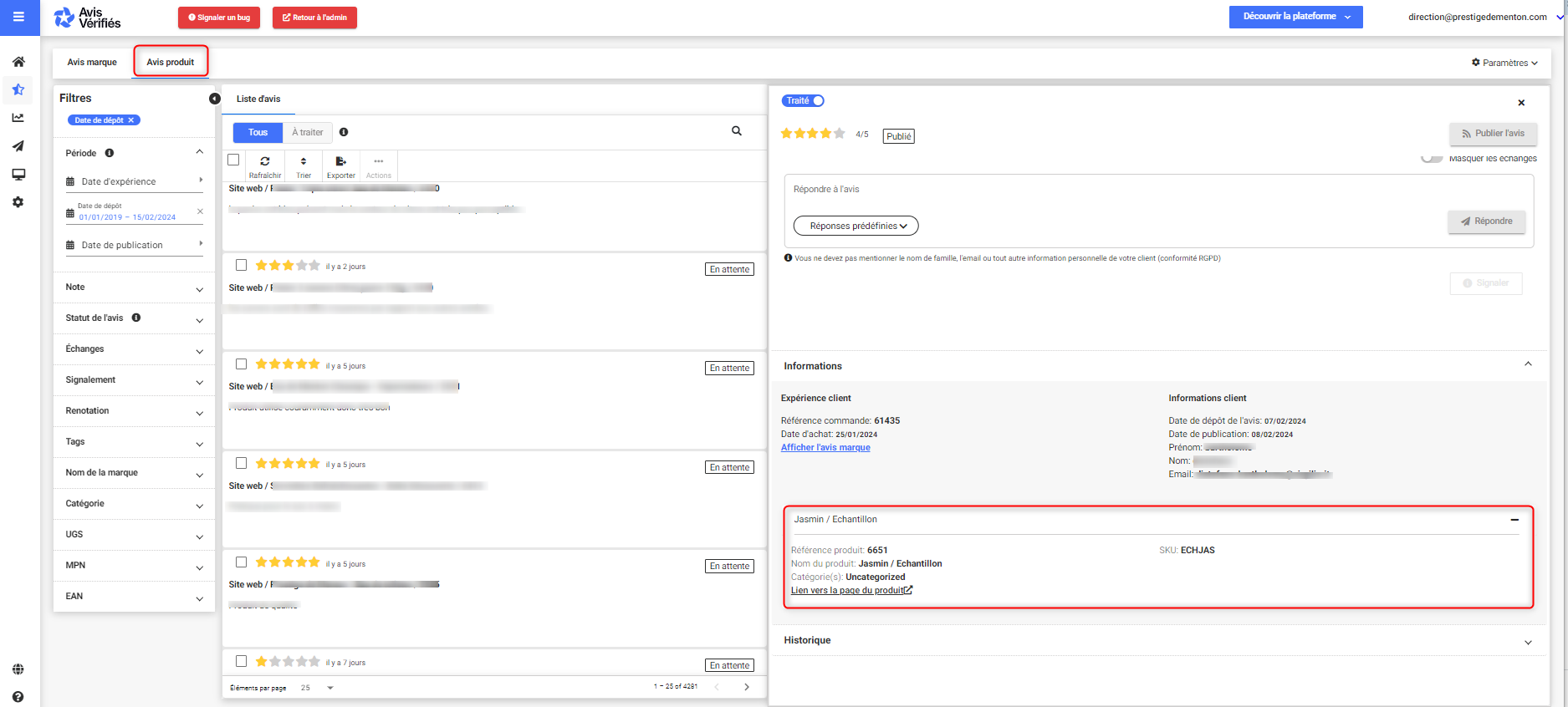Screen dimensions: 1568x707
Task: Switch to Avis marque tab
Action: click(92, 63)
